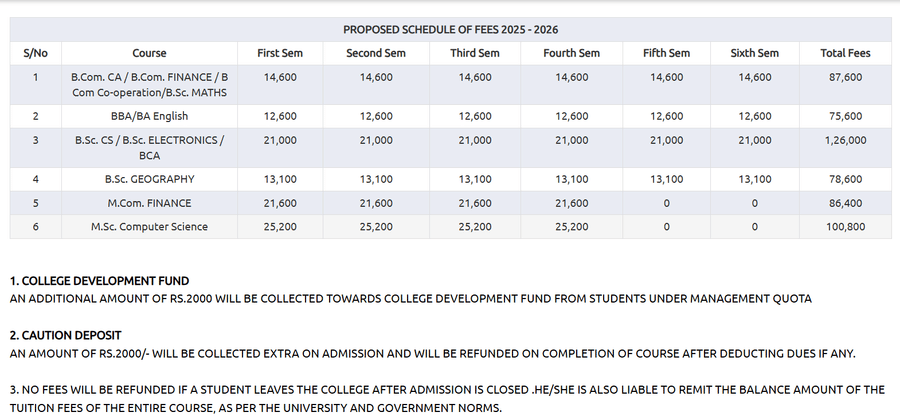Image resolution: width=900 pixels, height=420 pixels.
Task: Click the total fees value 100,800
Action: pyautogui.click(x=845, y=227)
